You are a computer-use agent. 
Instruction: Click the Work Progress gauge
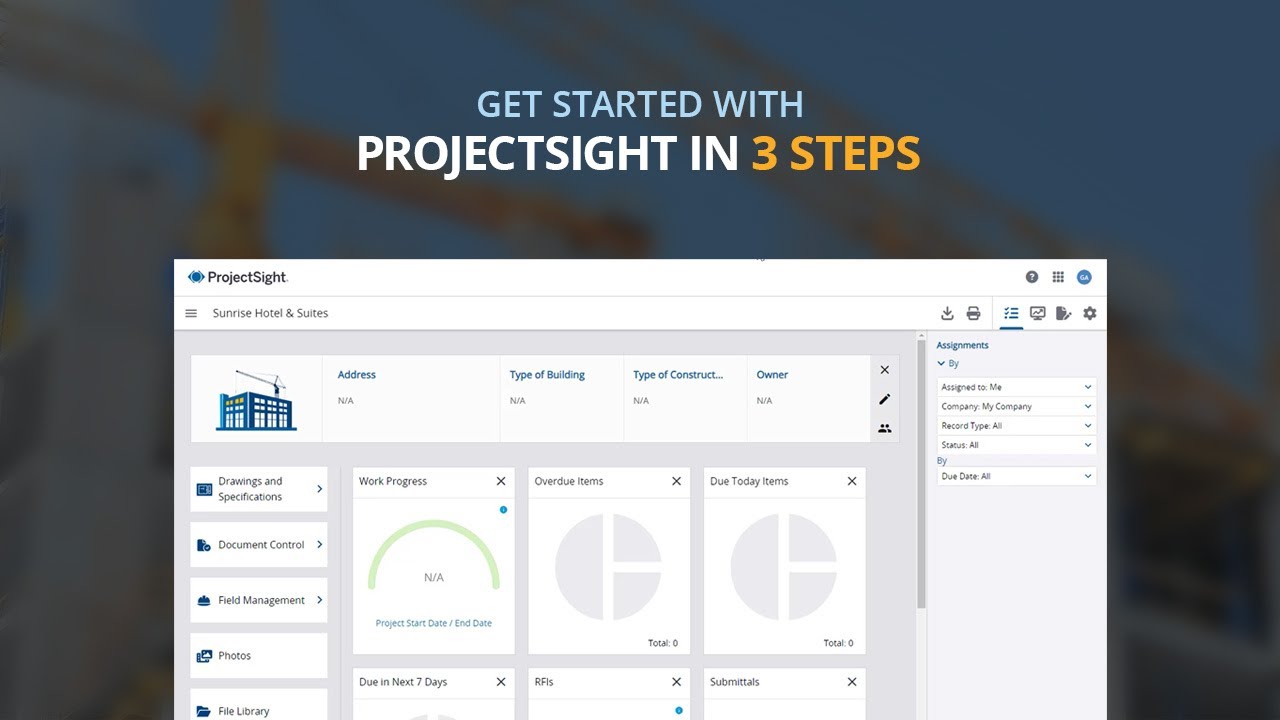tap(434, 557)
